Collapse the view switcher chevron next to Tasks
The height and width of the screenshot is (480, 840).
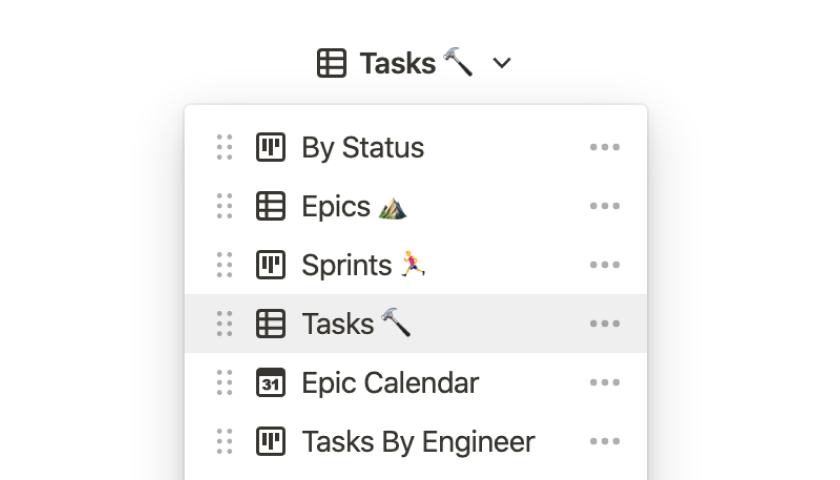click(502, 64)
